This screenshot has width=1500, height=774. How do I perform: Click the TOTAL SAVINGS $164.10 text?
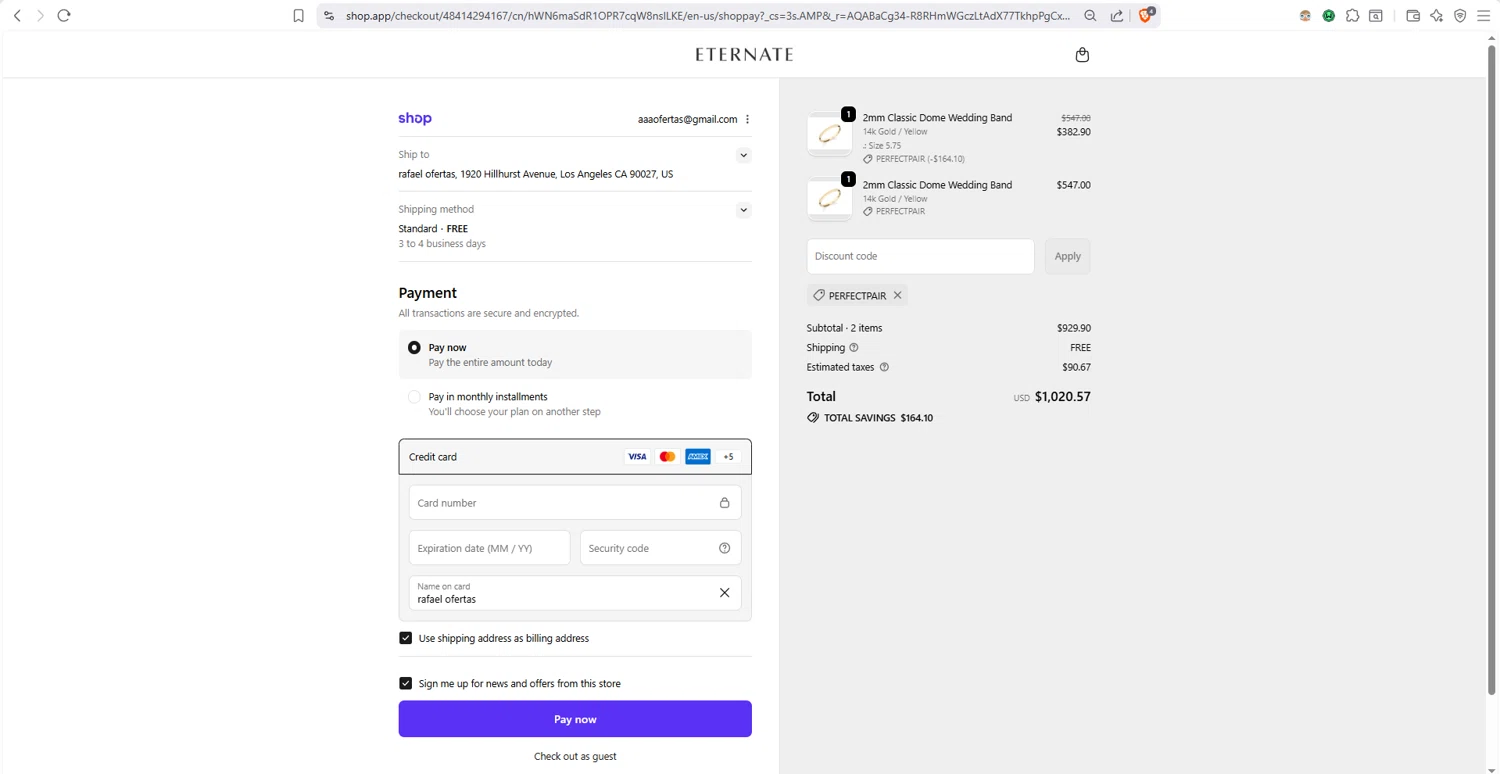point(878,418)
